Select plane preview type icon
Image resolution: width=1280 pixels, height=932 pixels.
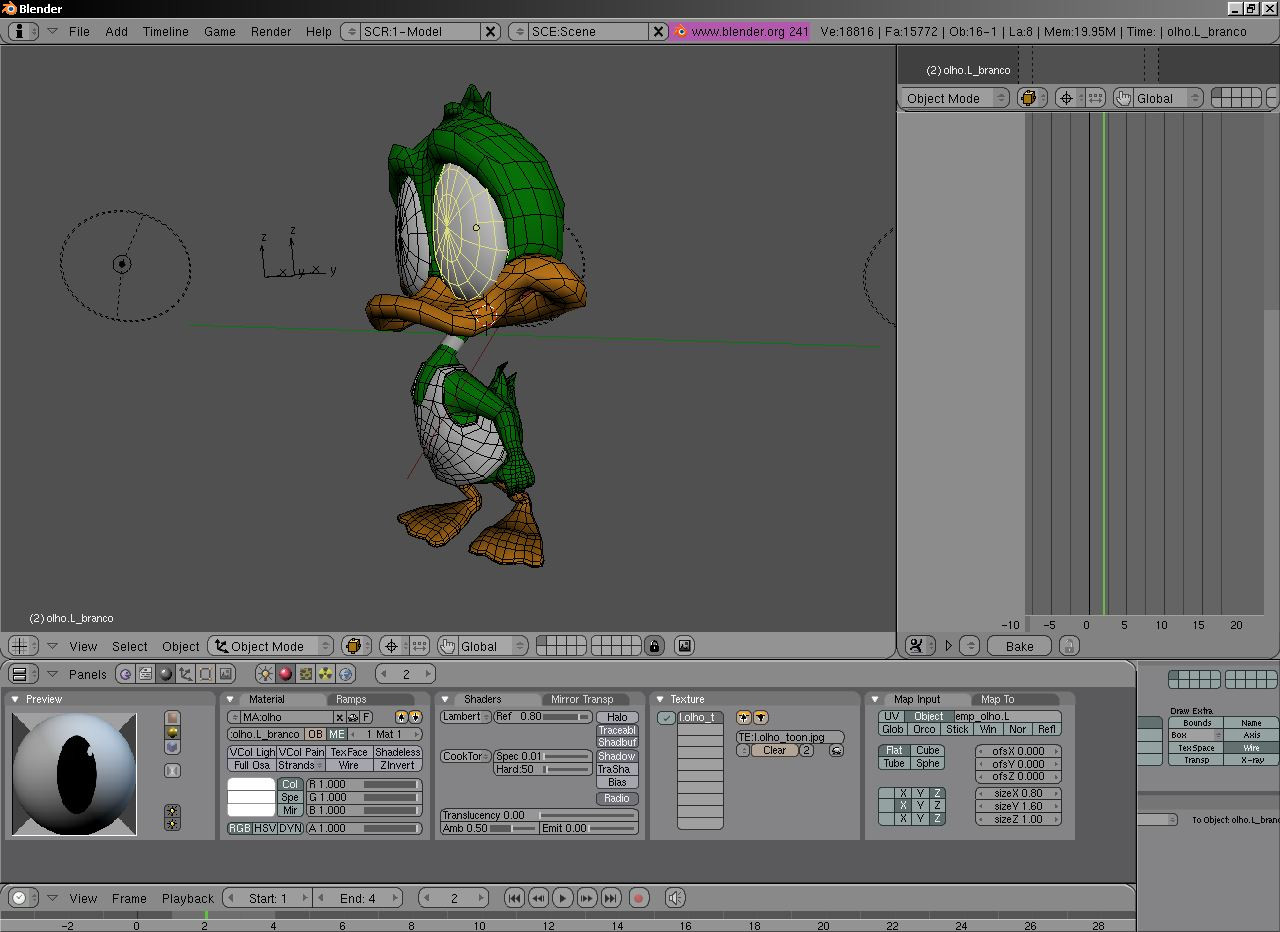pyautogui.click(x=172, y=718)
